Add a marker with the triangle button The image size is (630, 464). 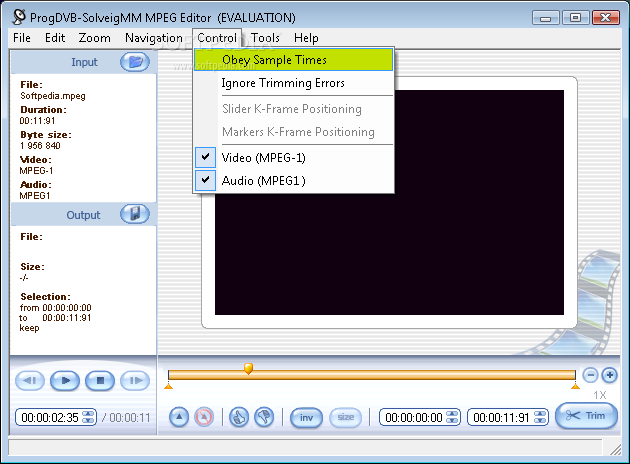[x=179, y=417]
